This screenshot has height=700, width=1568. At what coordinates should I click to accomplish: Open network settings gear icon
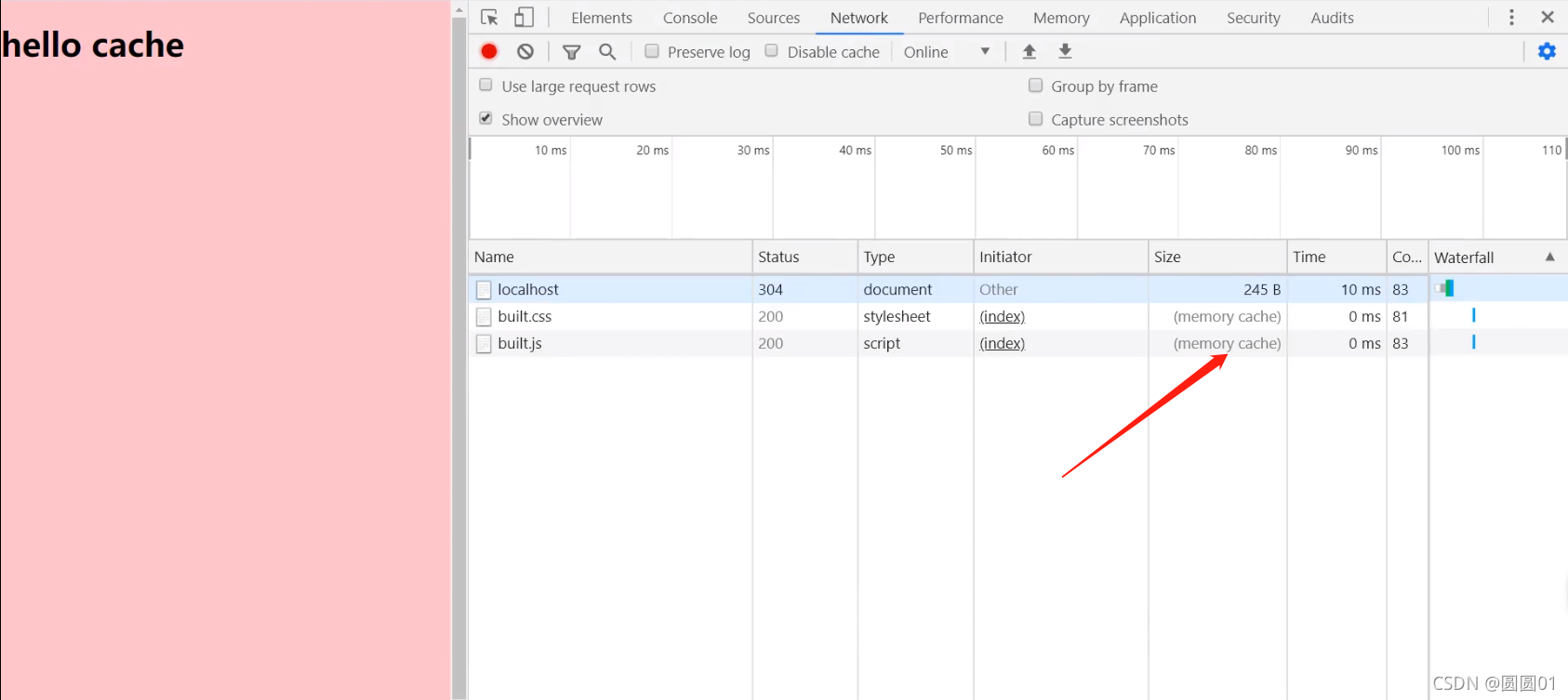pos(1547,52)
